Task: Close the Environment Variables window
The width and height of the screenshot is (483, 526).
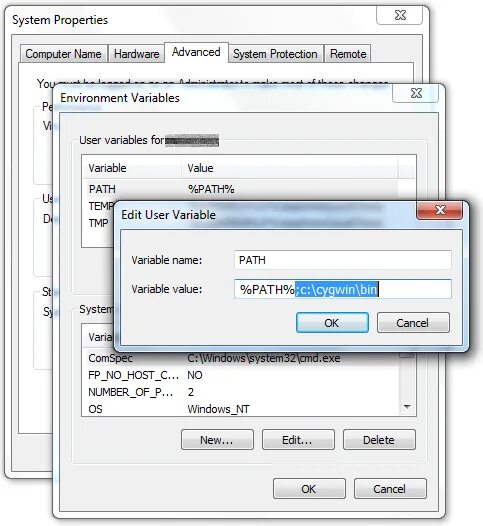Action: click(x=416, y=93)
